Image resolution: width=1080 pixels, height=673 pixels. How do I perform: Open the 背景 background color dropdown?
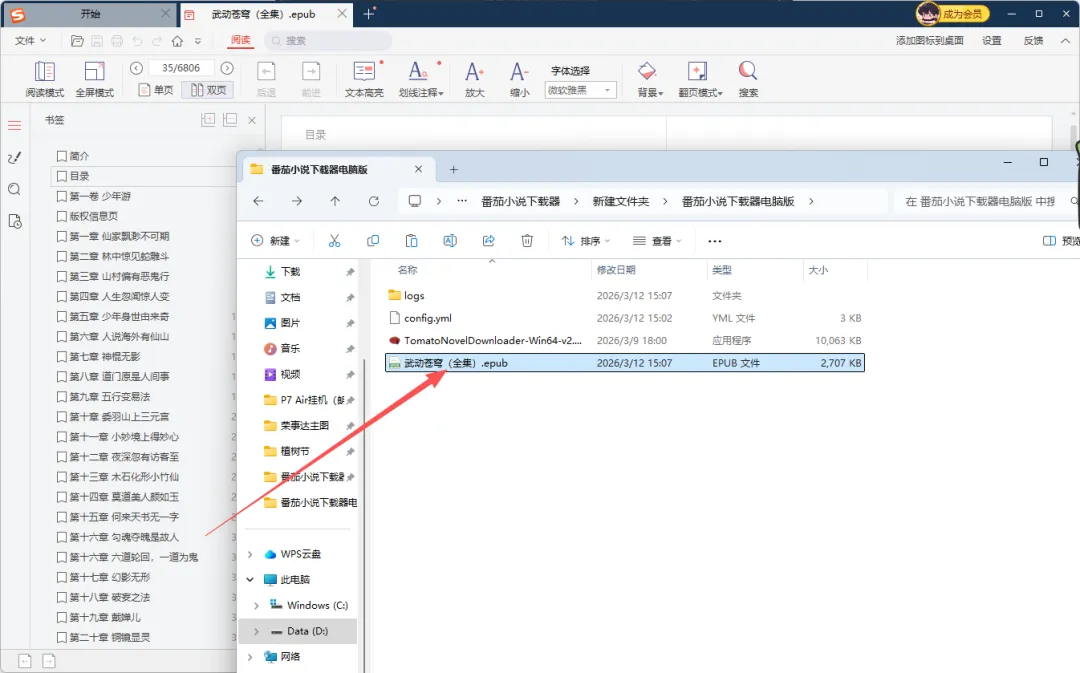(649, 79)
